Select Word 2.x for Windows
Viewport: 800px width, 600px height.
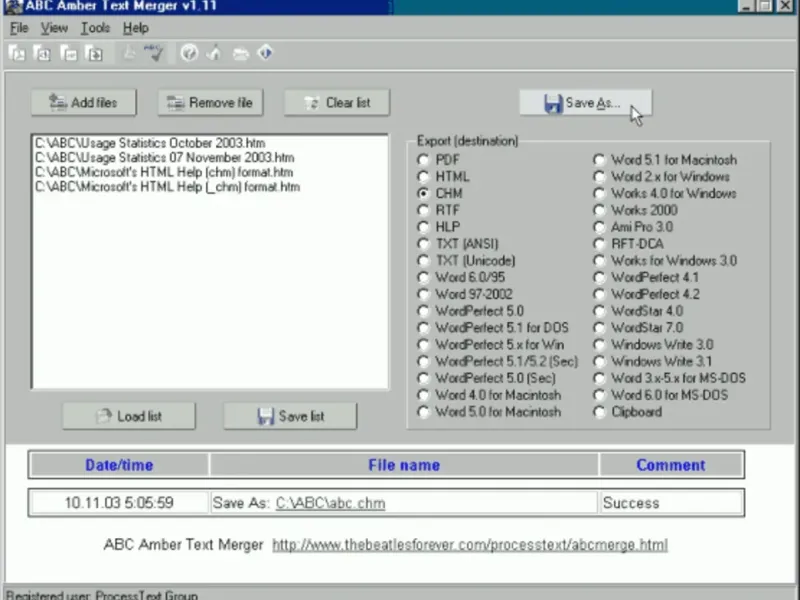tap(662, 177)
